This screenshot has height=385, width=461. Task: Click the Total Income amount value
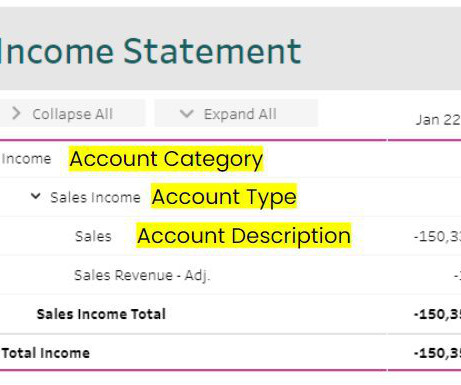437,353
